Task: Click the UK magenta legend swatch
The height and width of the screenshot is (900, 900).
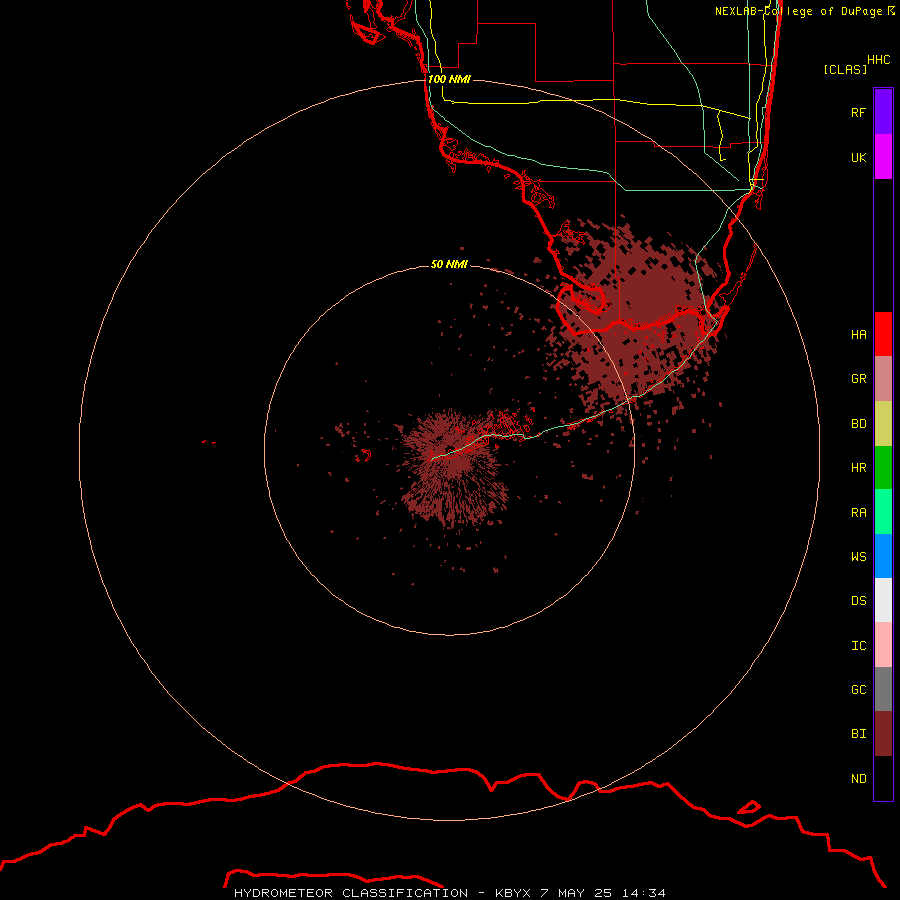Action: point(883,157)
